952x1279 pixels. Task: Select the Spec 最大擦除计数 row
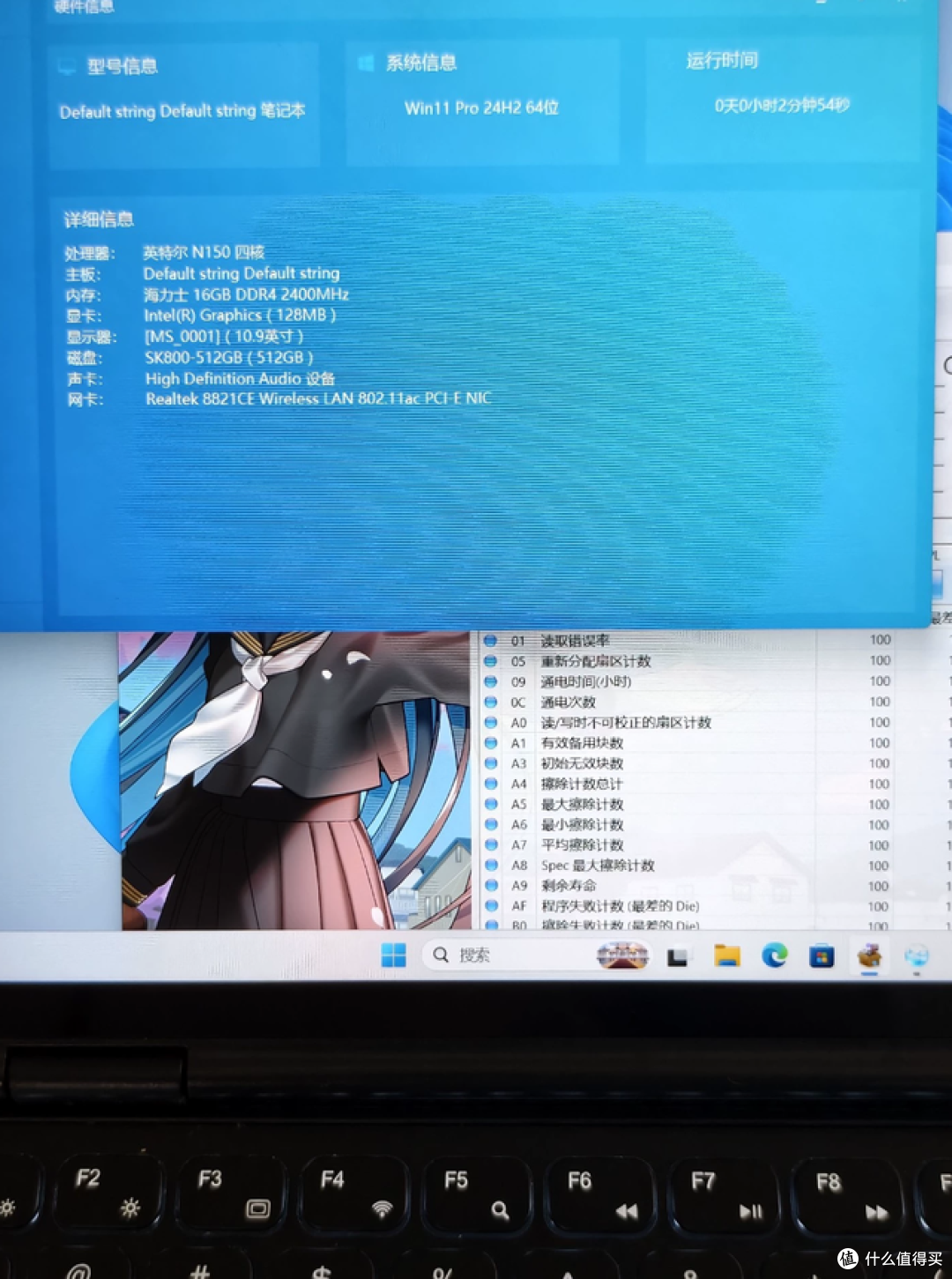(x=714, y=865)
